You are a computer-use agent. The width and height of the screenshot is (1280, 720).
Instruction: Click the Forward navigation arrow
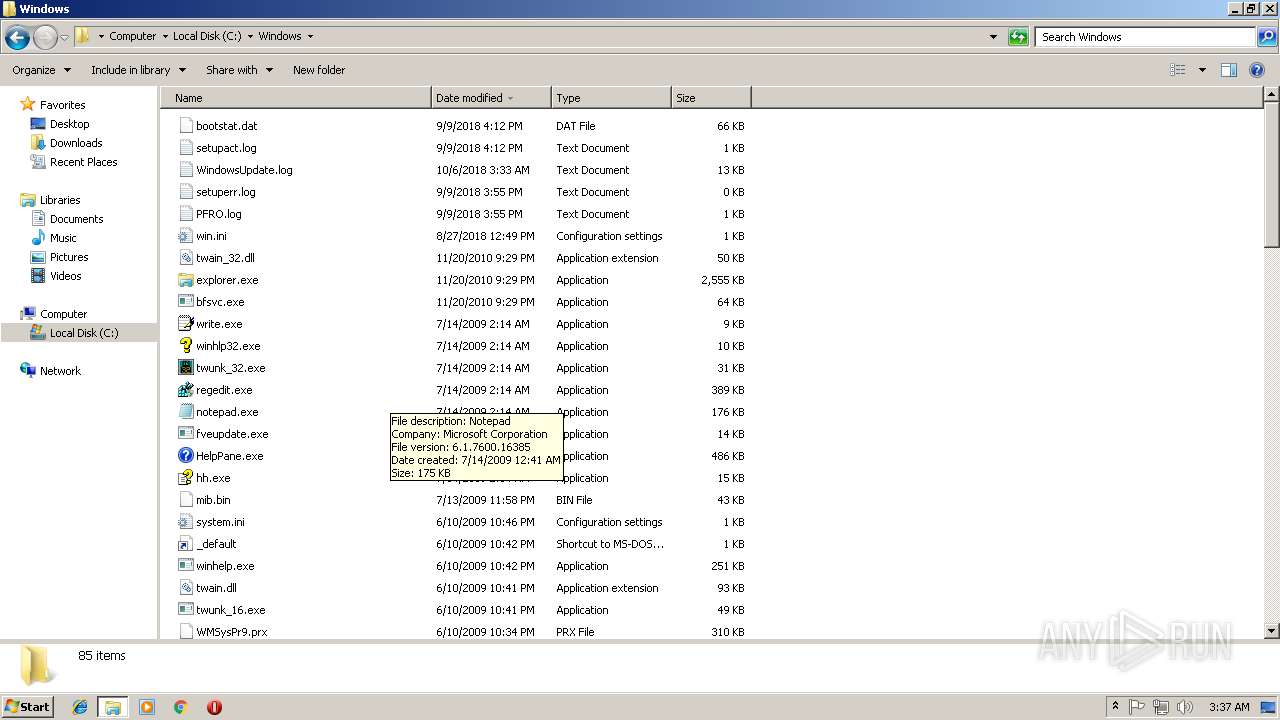[x=45, y=37]
